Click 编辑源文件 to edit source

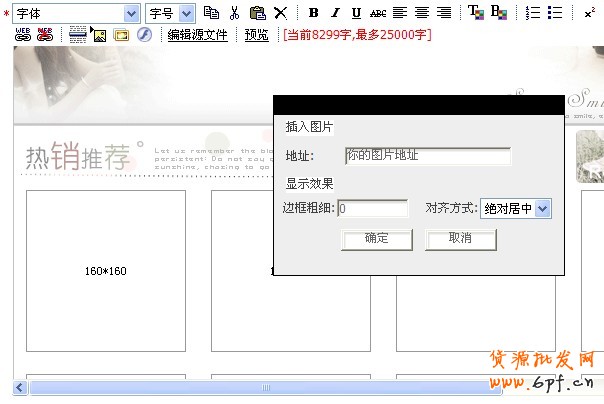coord(197,34)
